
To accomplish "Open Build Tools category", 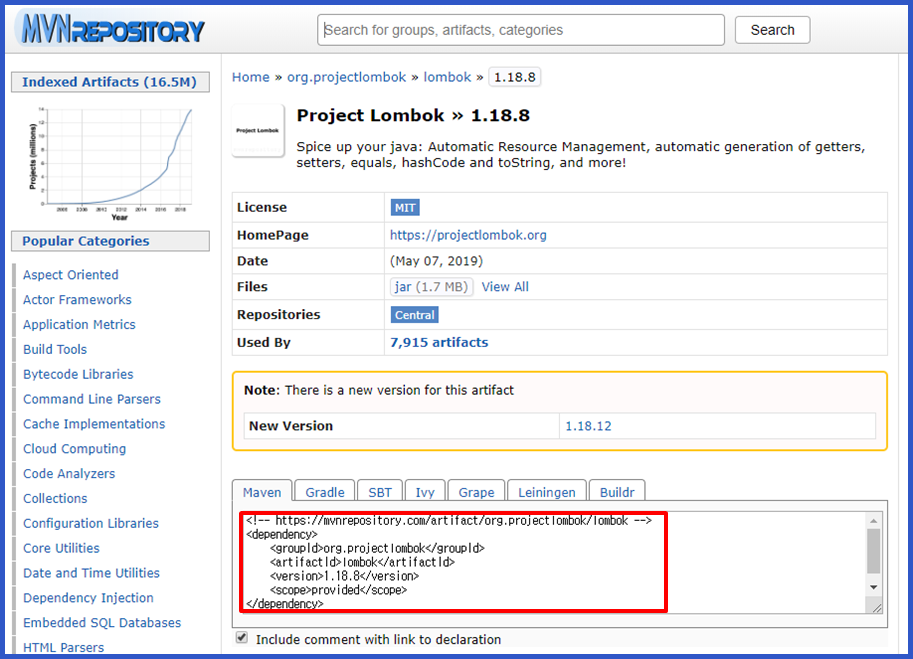I will click(x=55, y=349).
